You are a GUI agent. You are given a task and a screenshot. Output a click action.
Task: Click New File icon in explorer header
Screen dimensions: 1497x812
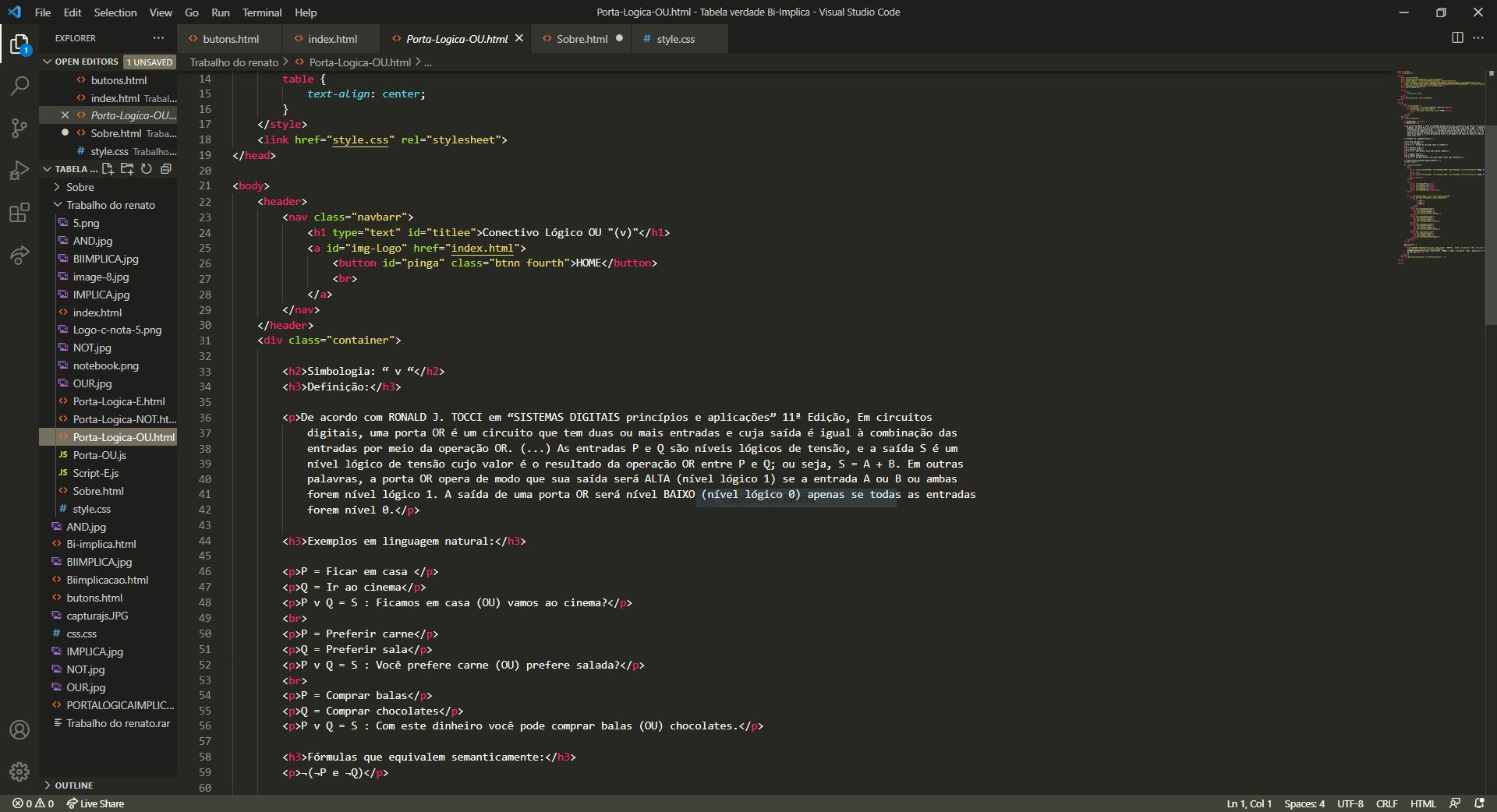tap(108, 169)
